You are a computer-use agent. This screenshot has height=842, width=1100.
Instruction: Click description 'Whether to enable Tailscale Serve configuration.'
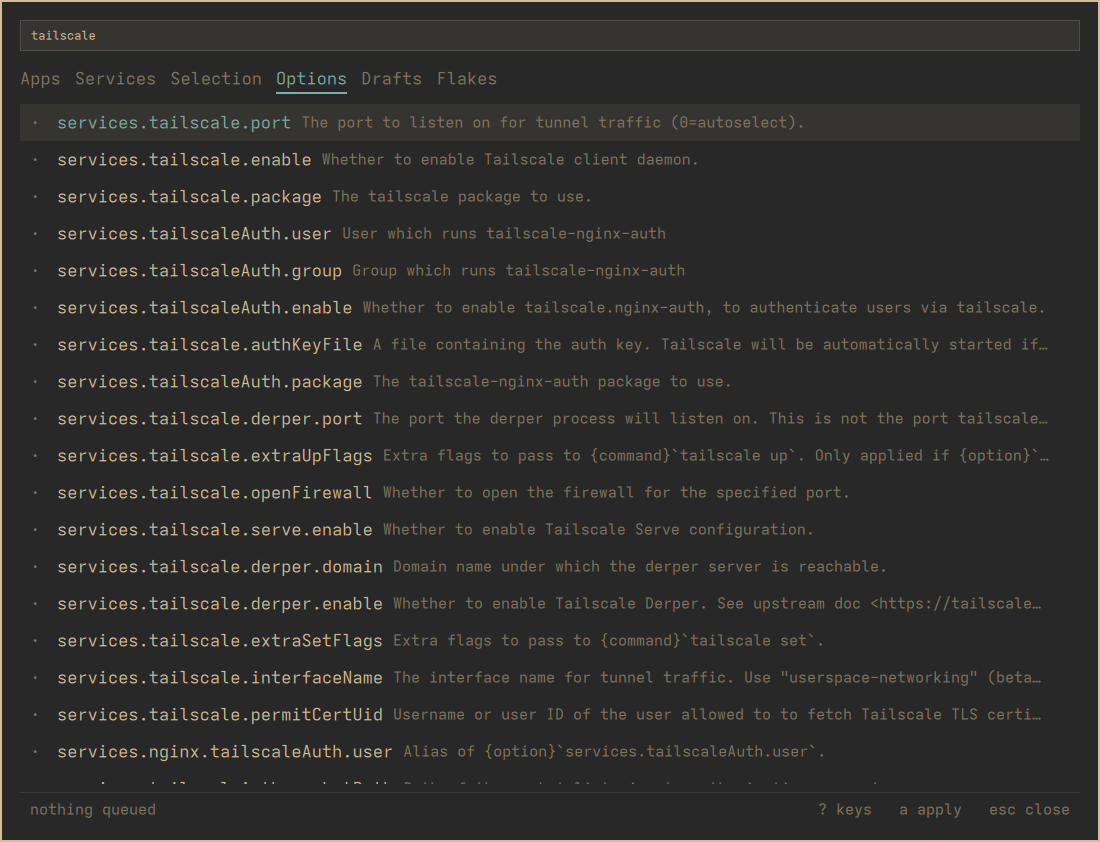point(598,530)
